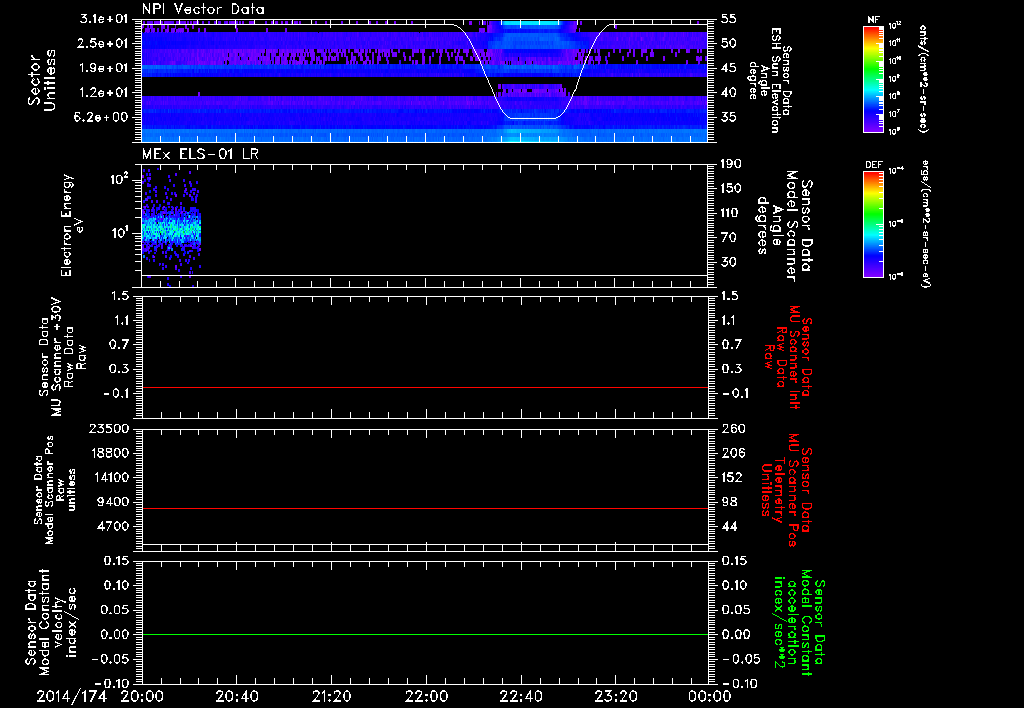
Task: Click the "Sector Unitless" axis label
Action: [x=42, y=80]
